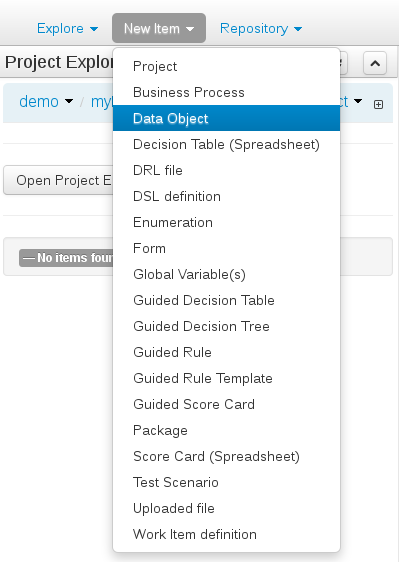Close the New Item dropdown button
This screenshot has width=399, height=562.
[x=159, y=28]
